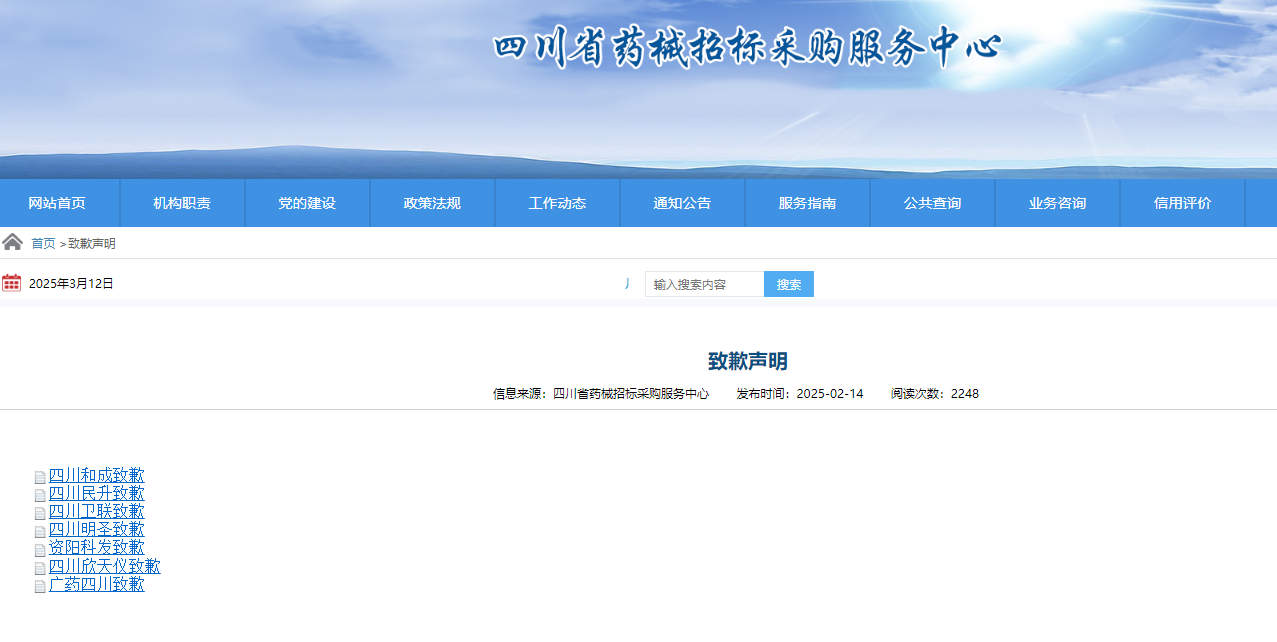Click the 搜索 button
The width and height of the screenshot is (1277, 642).
coord(789,284)
